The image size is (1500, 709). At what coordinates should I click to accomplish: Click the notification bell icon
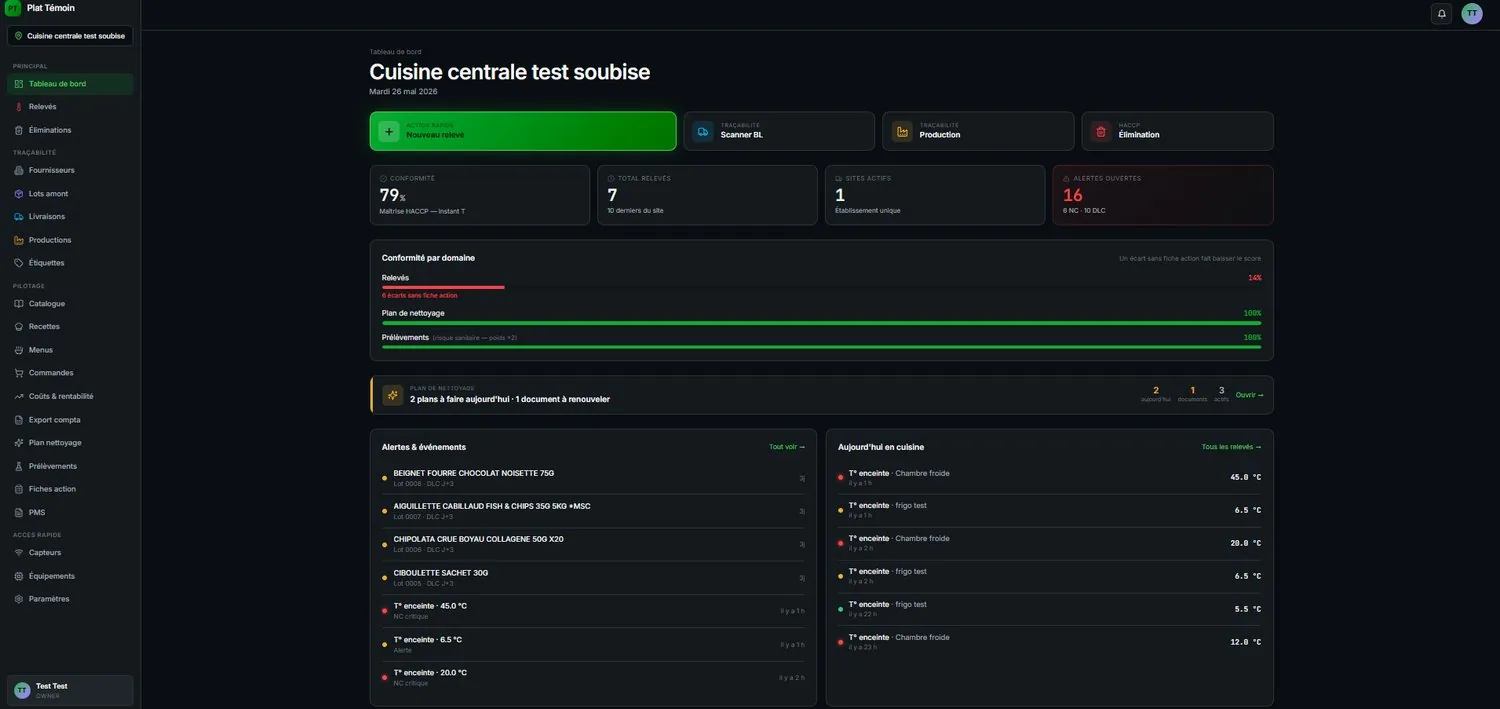pos(1442,13)
